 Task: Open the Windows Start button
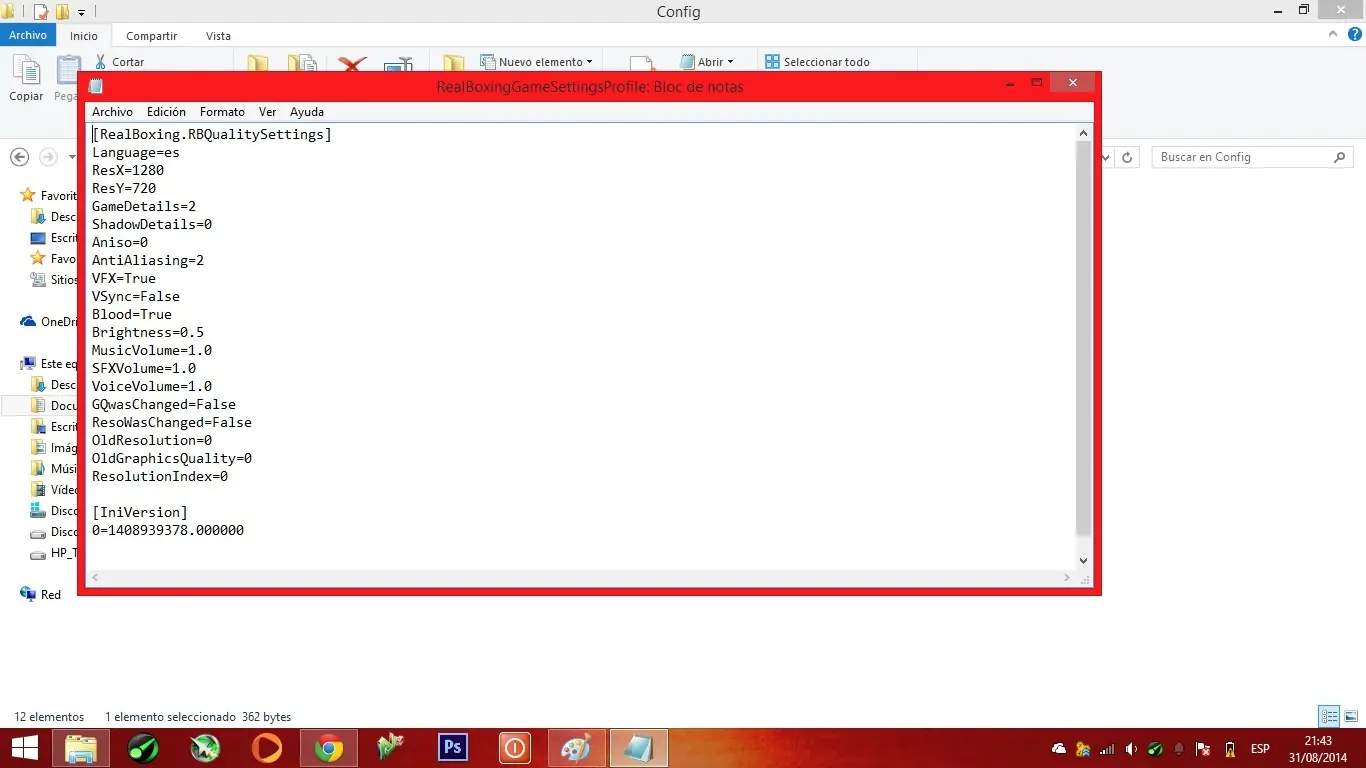[x=24, y=748]
